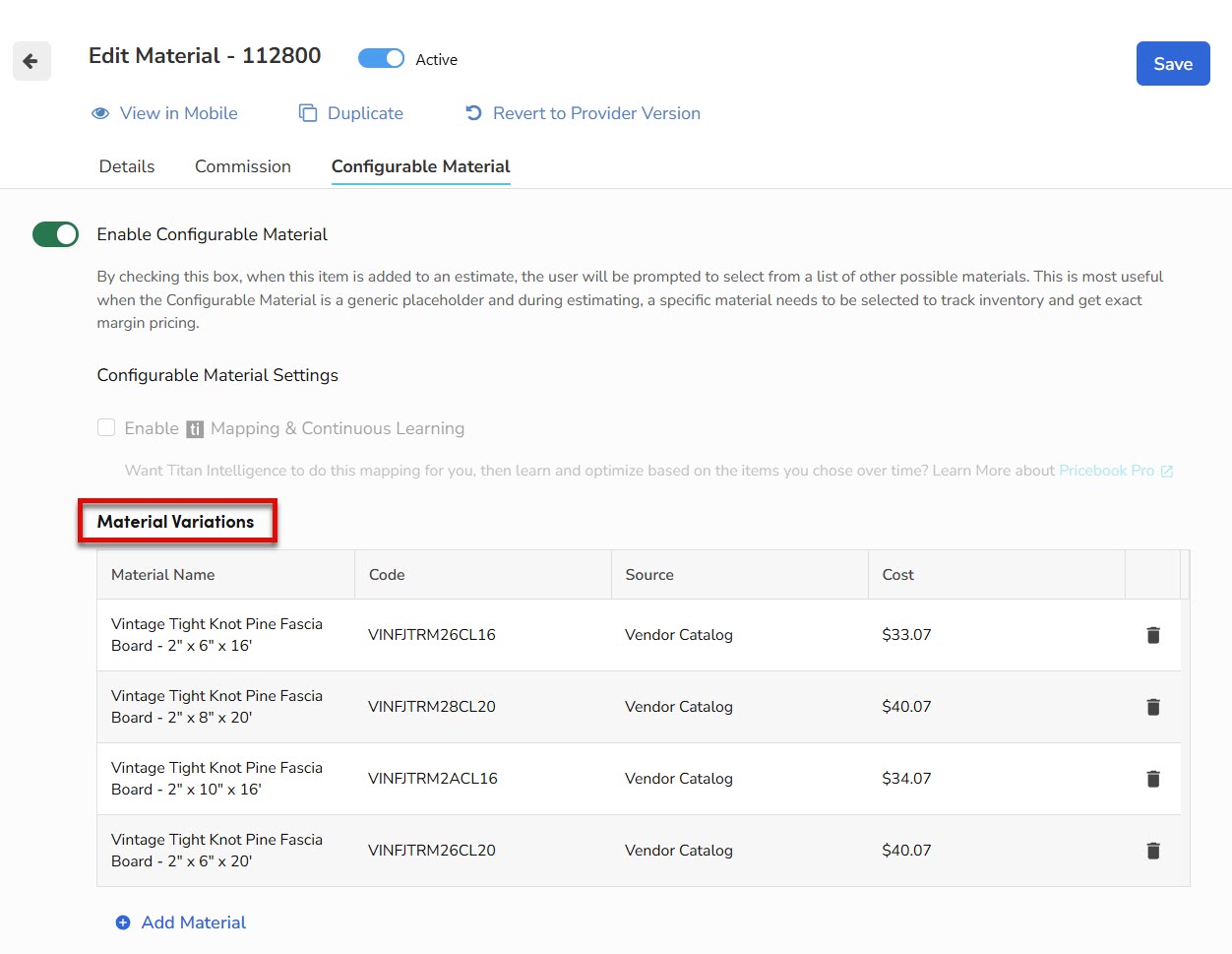Toggle the Active material switch
Viewport: 1232px width, 954px height.
click(381, 59)
